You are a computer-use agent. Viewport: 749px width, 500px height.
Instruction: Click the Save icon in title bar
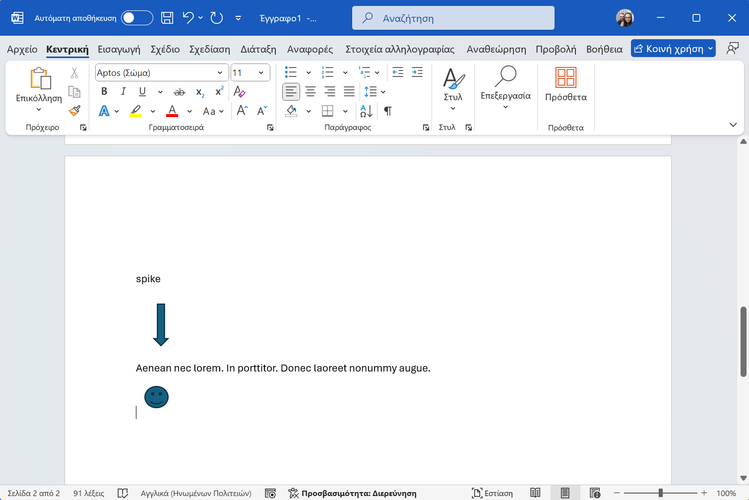point(167,18)
